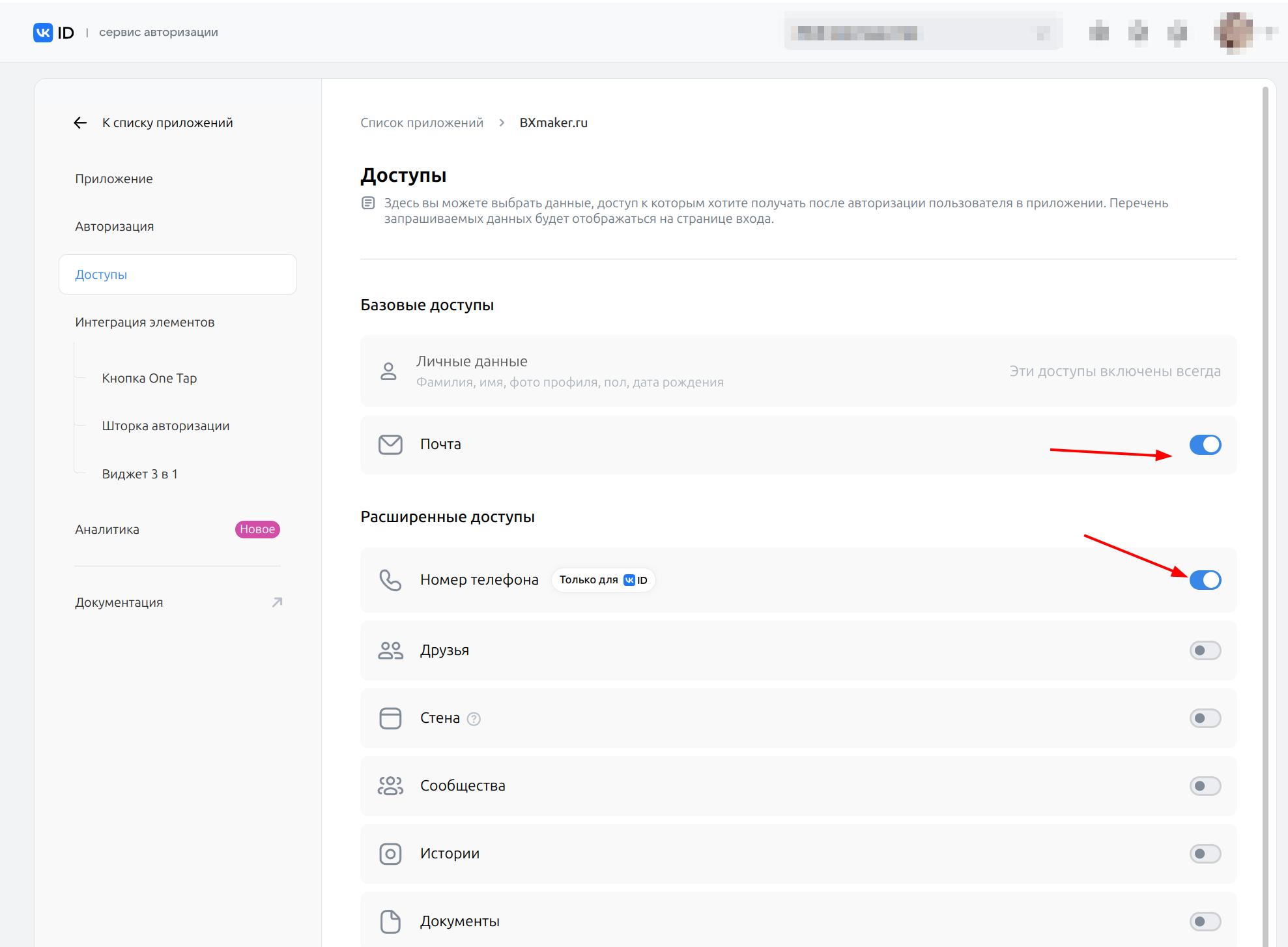Click Список приложений breadcrumb
Viewport: 1288px width, 947px height.
422,123
